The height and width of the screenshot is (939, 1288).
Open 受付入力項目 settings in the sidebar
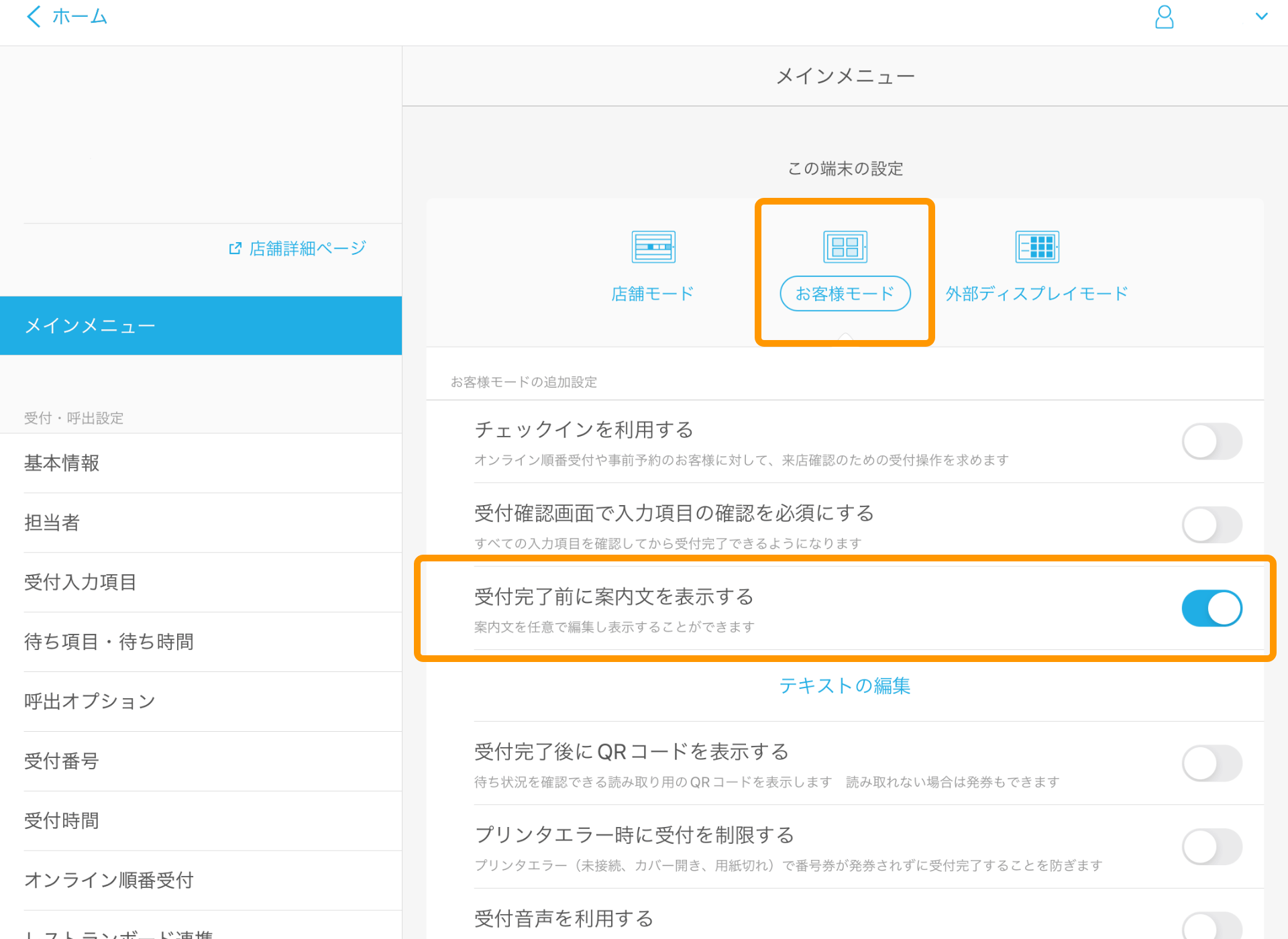(80, 582)
